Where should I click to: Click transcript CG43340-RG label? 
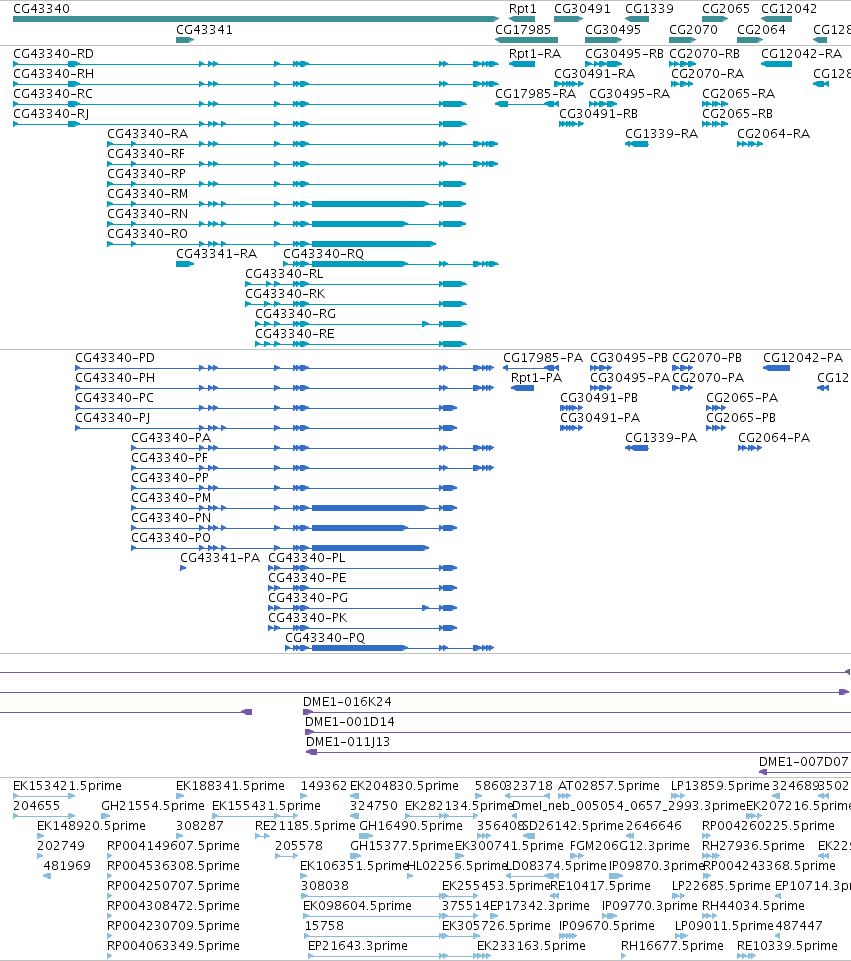295,314
